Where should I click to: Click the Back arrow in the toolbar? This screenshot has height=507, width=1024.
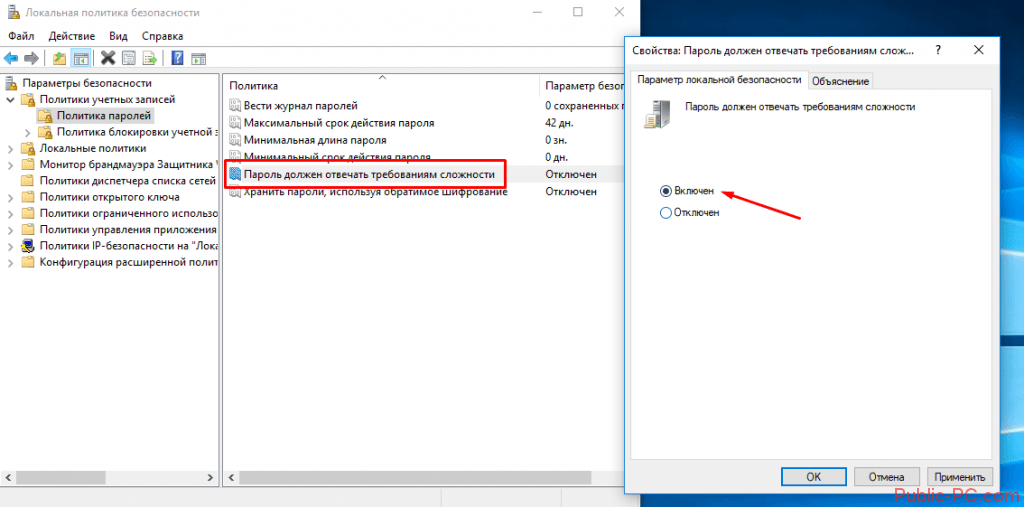[11, 58]
